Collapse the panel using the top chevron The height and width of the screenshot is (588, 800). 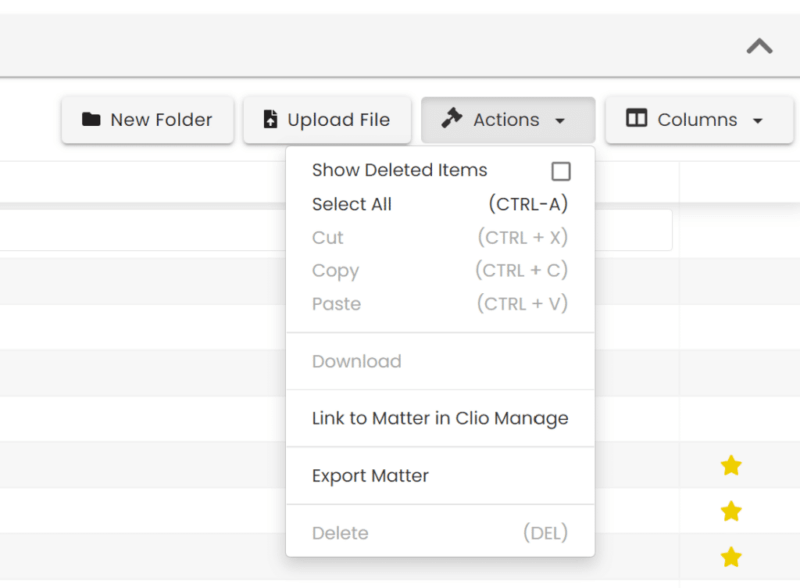pyautogui.click(x=759, y=46)
